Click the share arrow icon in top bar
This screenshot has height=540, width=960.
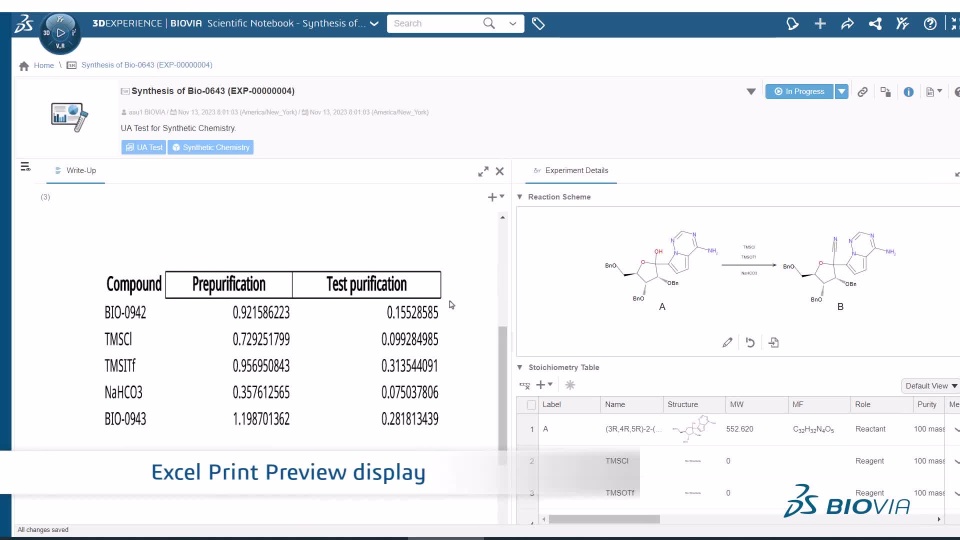tap(847, 24)
